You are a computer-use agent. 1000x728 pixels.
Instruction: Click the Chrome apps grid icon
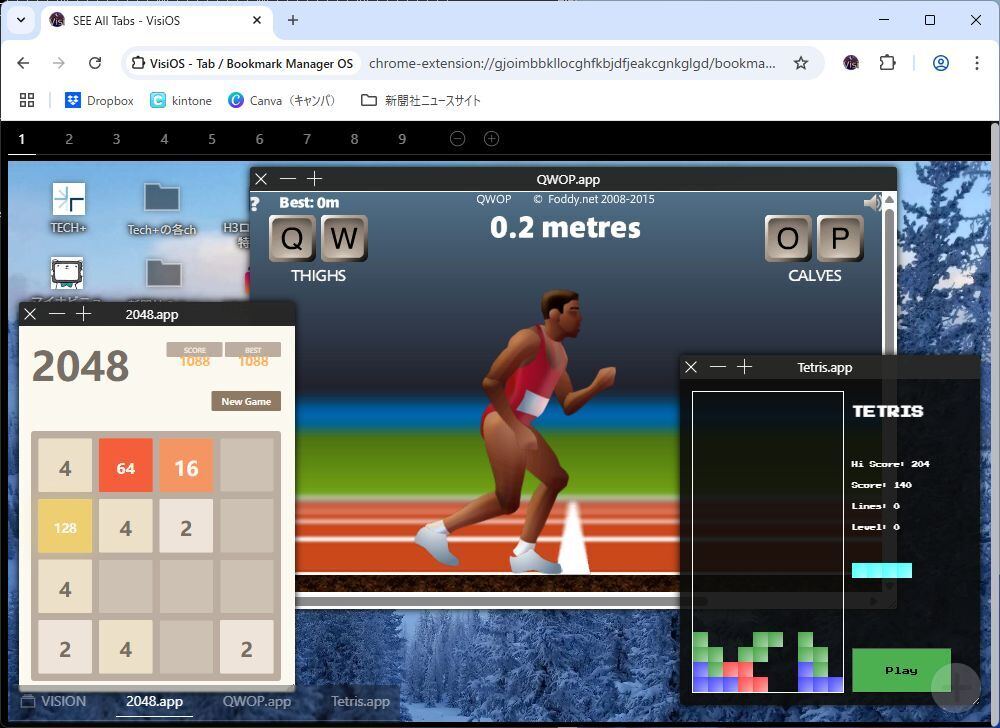27,100
